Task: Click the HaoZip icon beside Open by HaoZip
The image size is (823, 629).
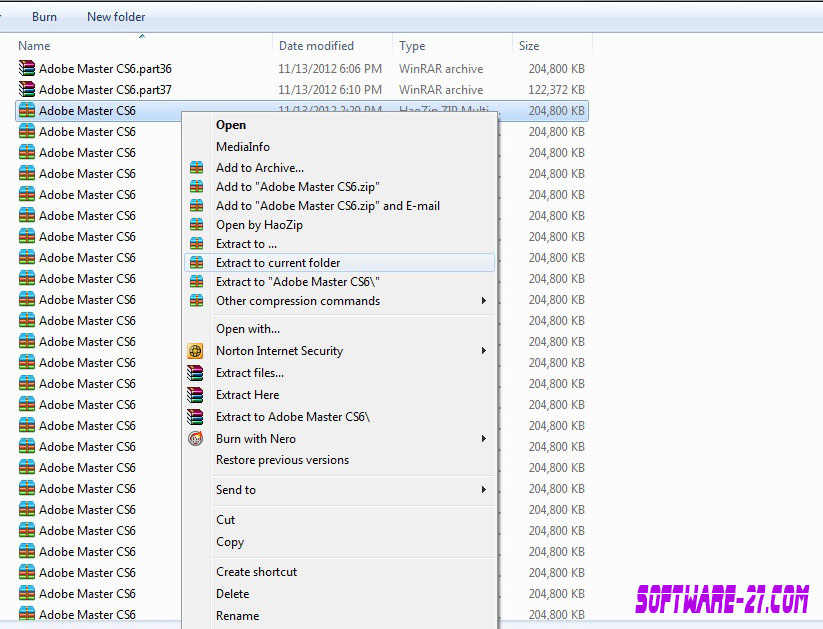Action: (196, 225)
